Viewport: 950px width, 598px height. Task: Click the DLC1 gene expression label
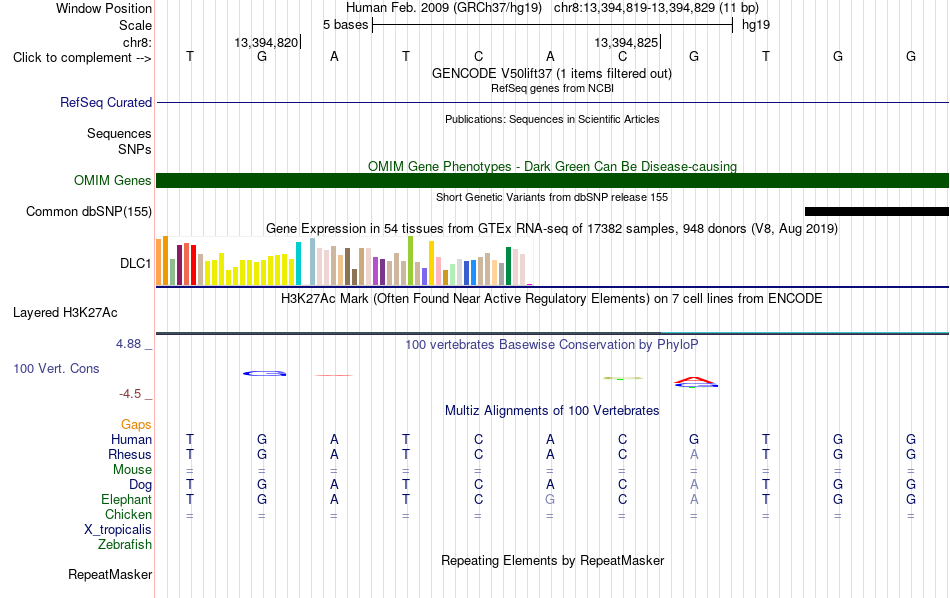coord(136,264)
